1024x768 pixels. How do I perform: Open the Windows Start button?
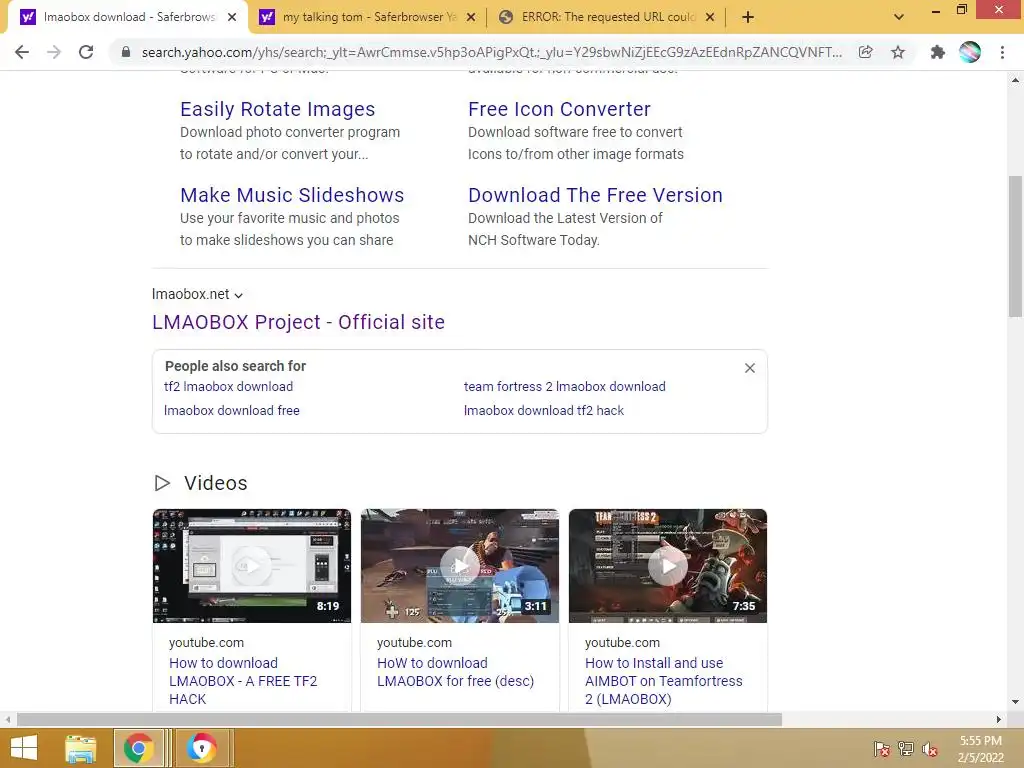click(24, 748)
